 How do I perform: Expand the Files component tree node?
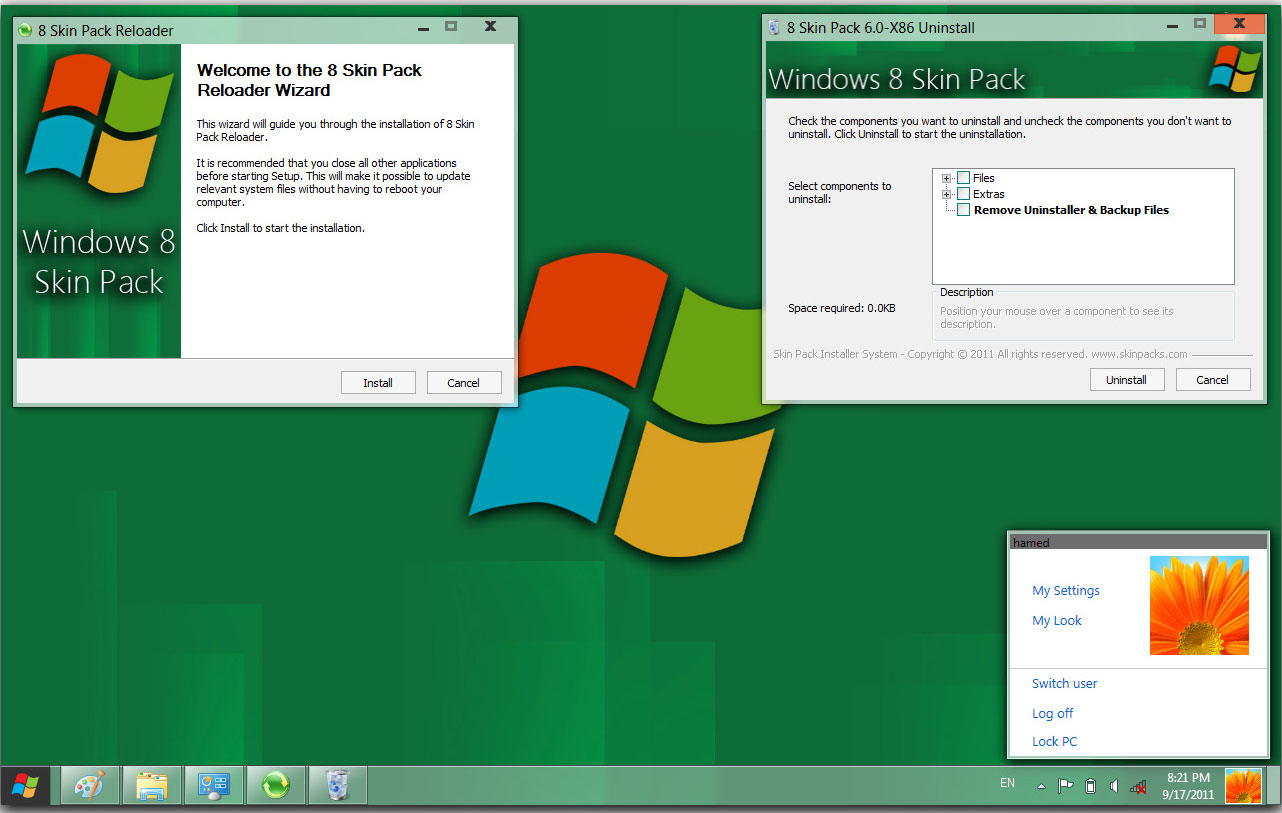(946, 178)
